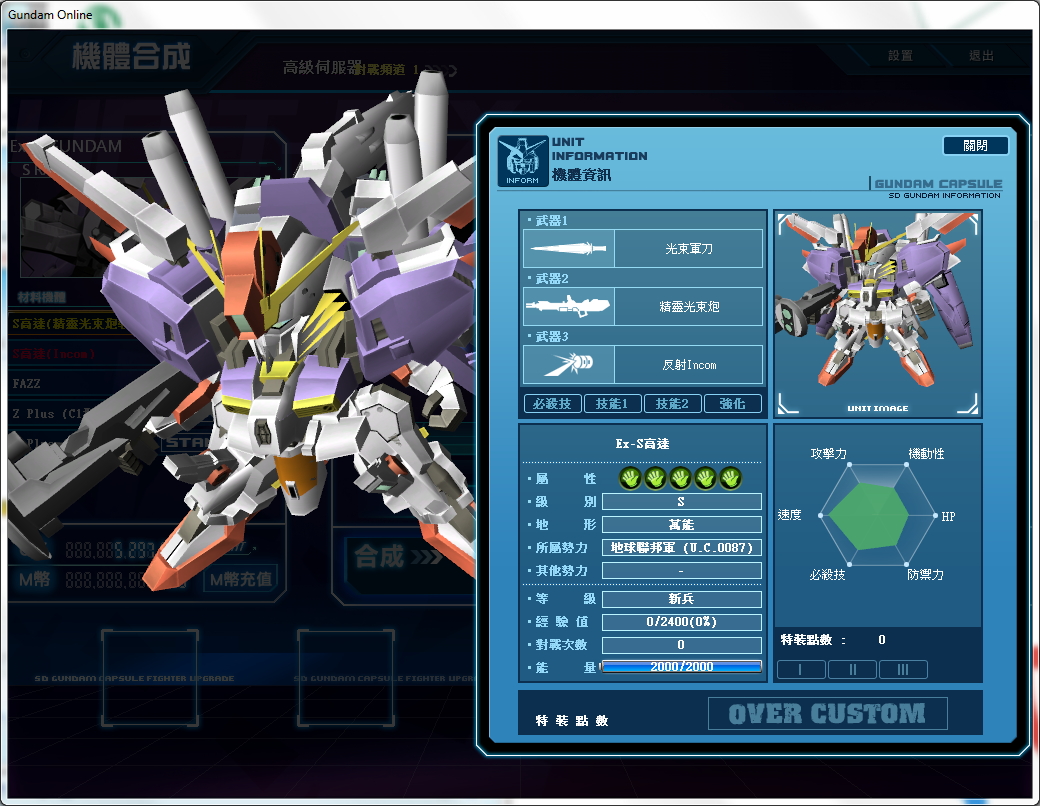Click the 反射Incom weapon name
Screen dimensions: 1040x806
tap(688, 364)
